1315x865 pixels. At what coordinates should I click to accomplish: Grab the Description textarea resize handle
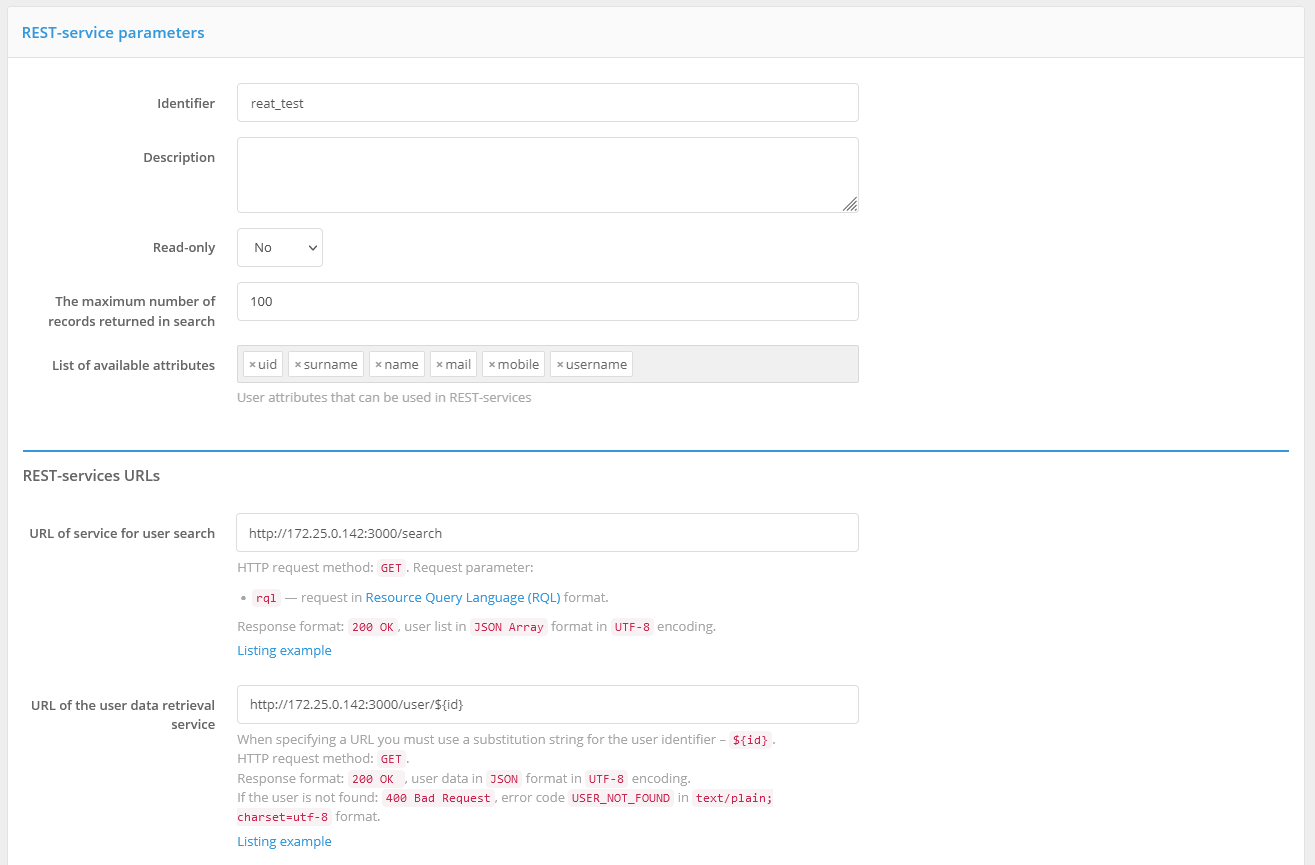pos(849,204)
